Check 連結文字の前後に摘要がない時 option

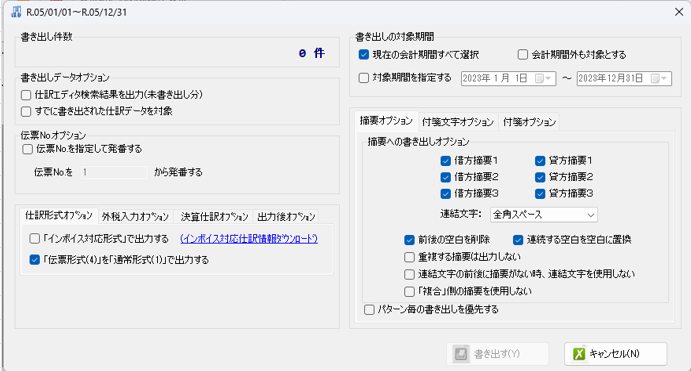pos(409,274)
